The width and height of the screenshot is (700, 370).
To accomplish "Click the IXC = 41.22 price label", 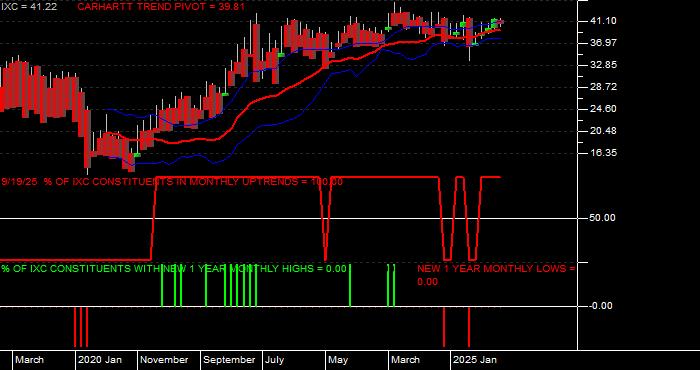I will [x=29, y=7].
